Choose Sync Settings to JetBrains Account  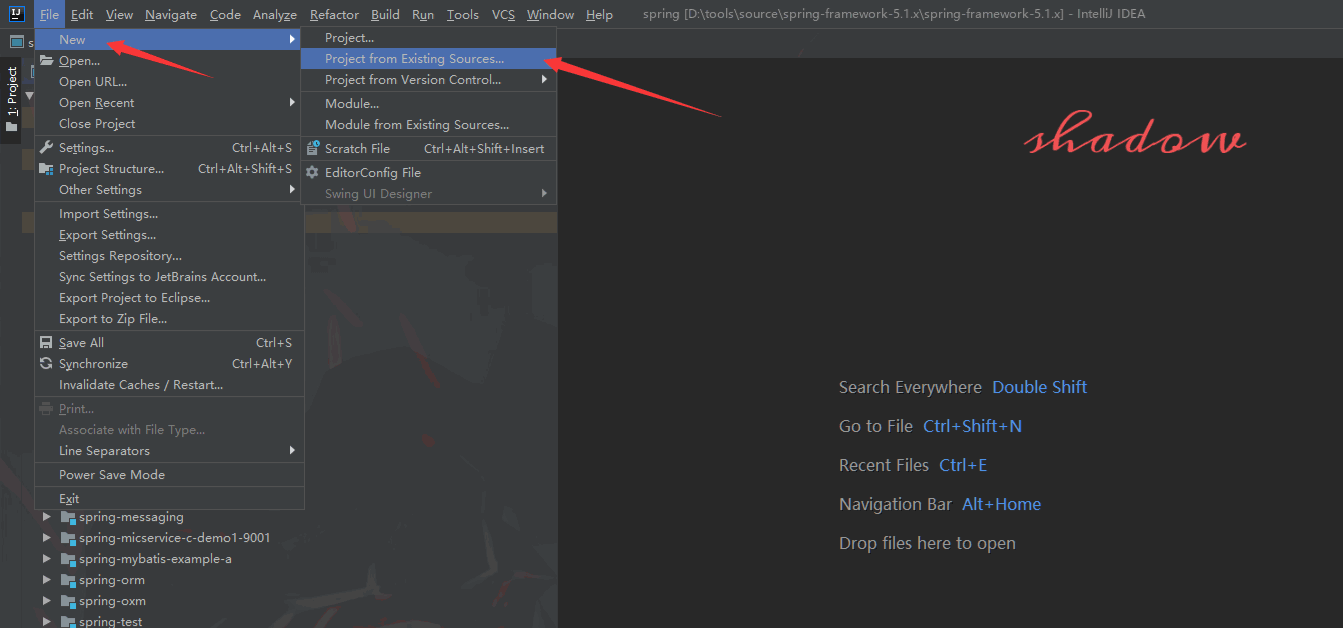(169, 277)
